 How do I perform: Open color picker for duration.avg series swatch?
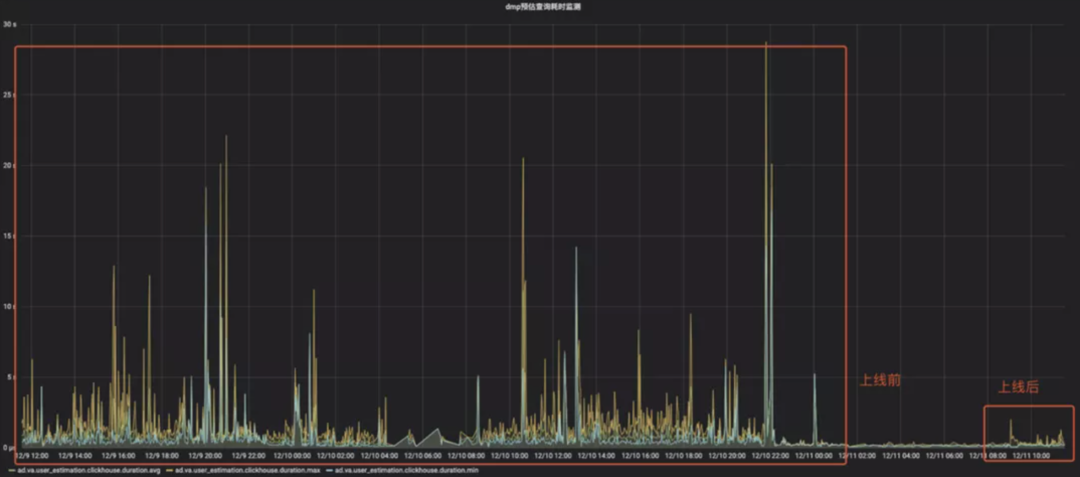tap(12, 470)
